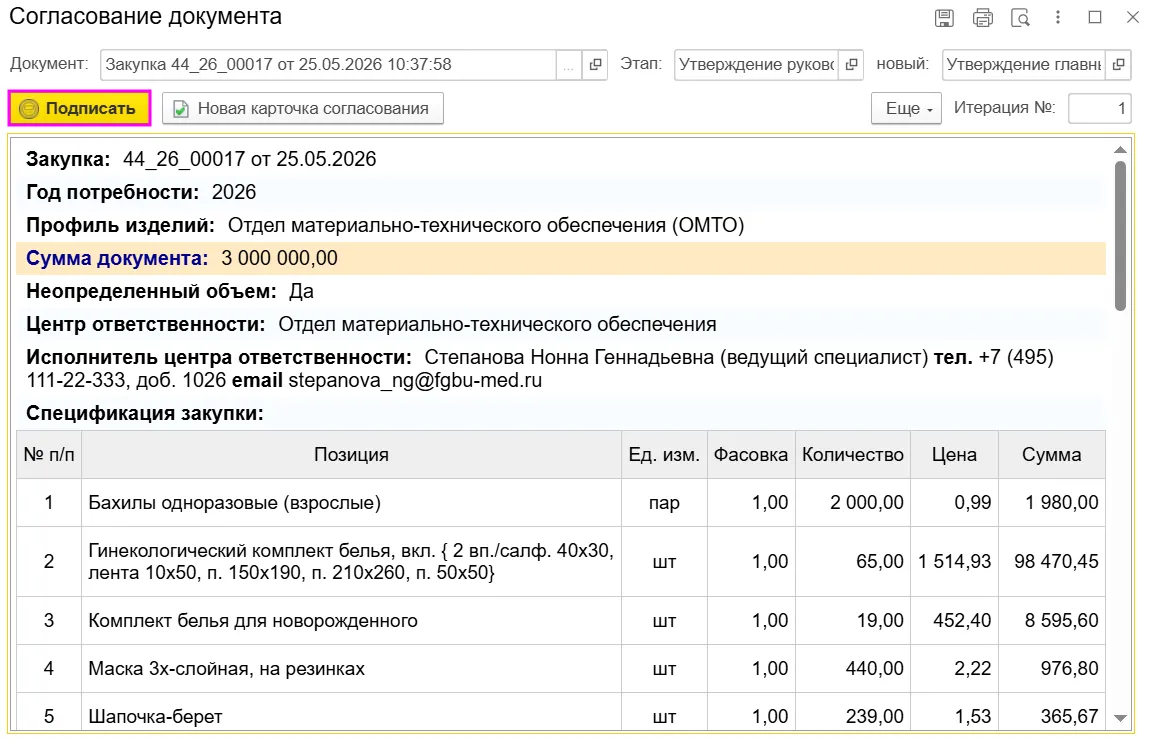
Task: Click the Этап field Утверждение руков
Action: [x=756, y=65]
